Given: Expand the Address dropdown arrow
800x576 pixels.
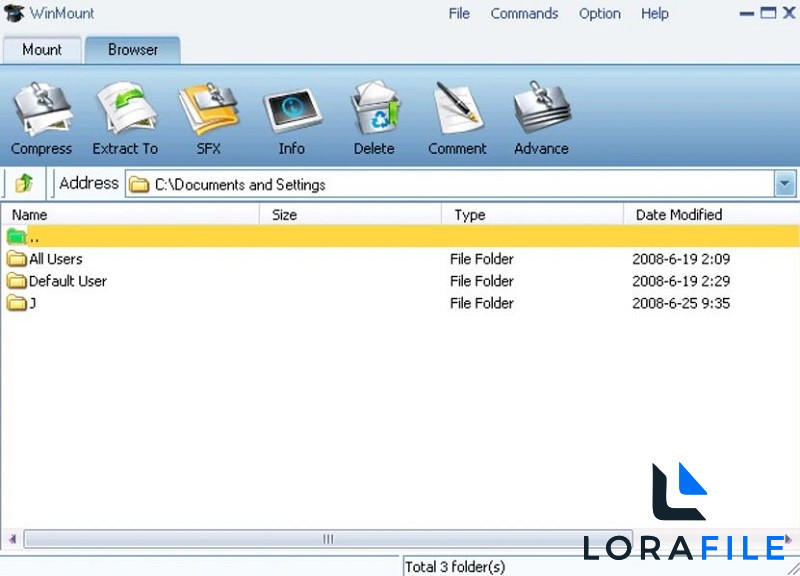Looking at the screenshot, I should pos(785,184).
